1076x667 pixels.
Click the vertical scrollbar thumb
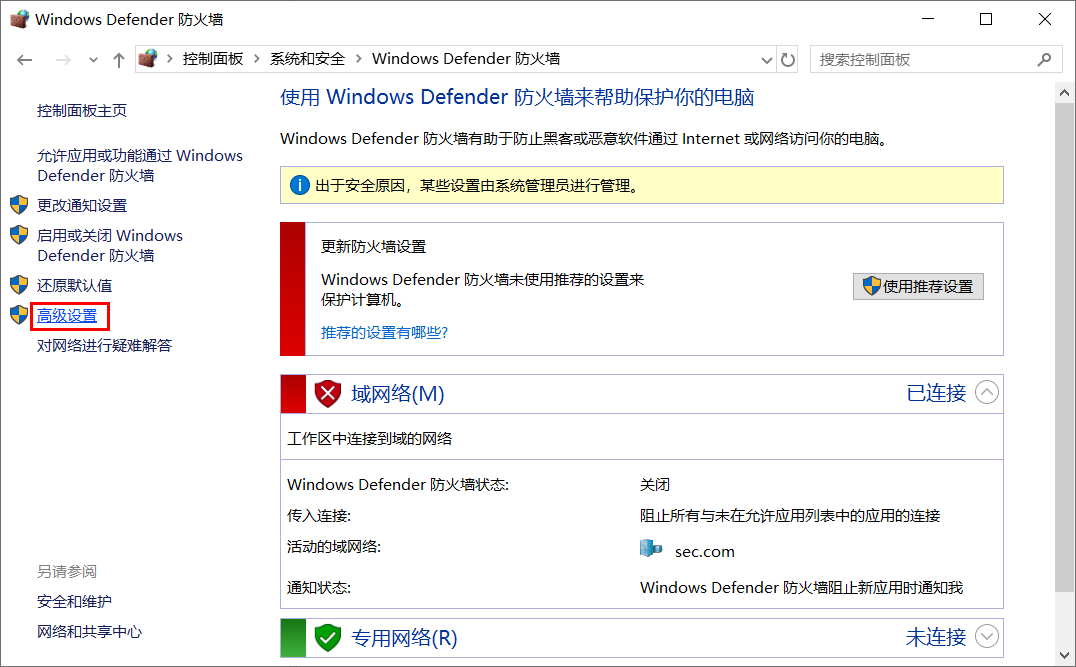(1064, 347)
